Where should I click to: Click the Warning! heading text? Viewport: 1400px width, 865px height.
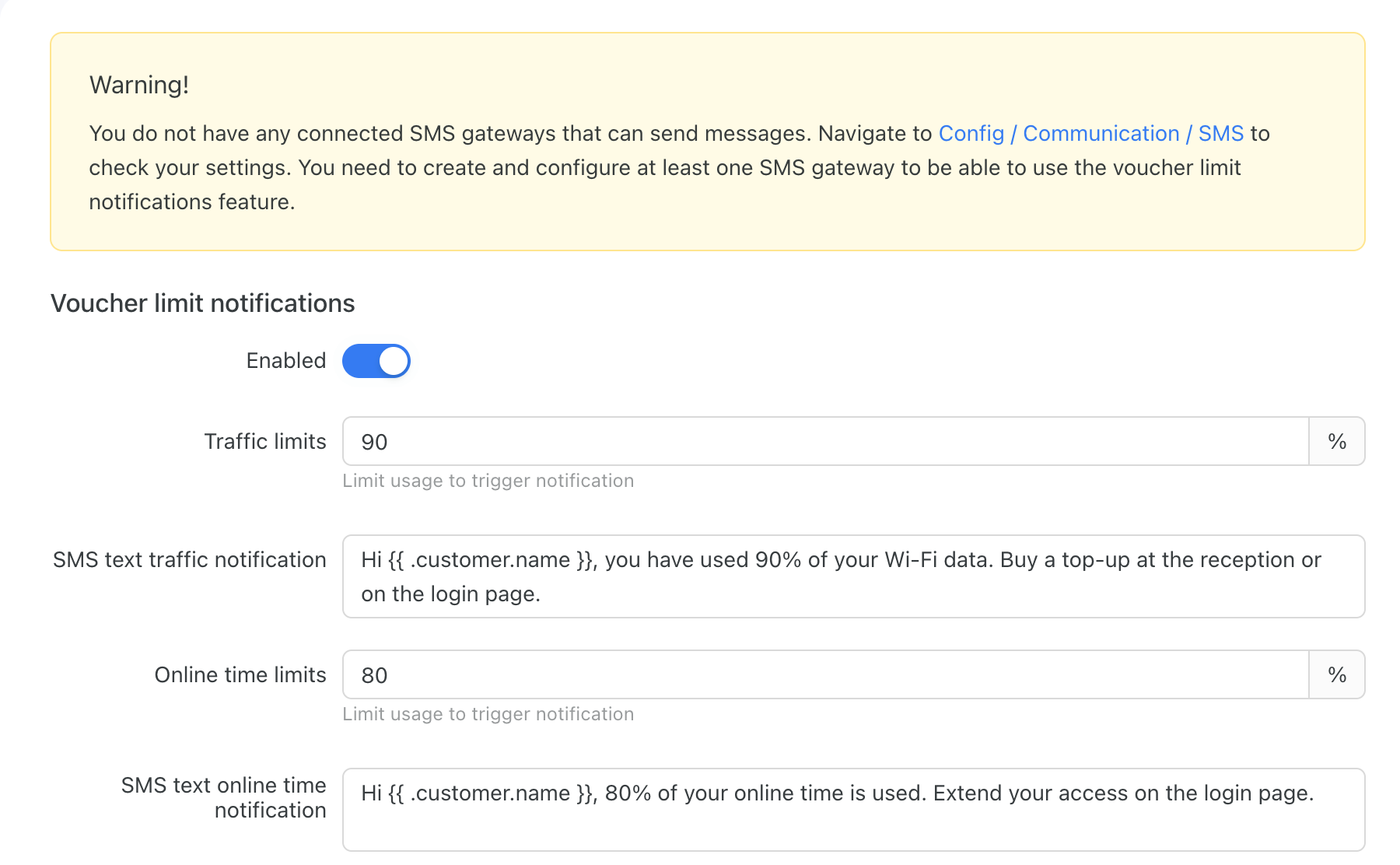pyautogui.click(x=139, y=85)
